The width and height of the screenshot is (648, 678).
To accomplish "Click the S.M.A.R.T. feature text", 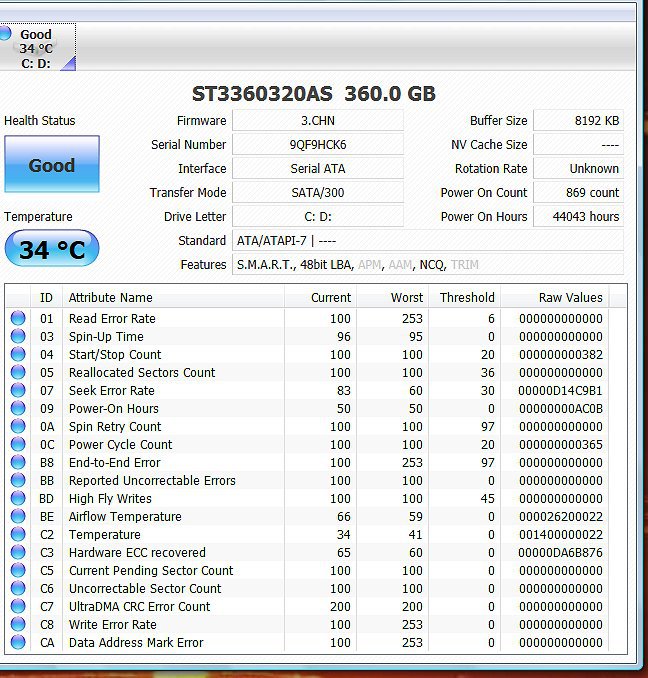I will 265,265.
